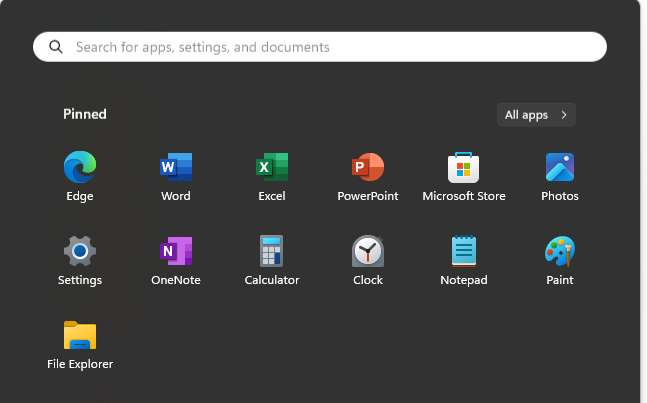Open the Settings gear icon

pyautogui.click(x=80, y=251)
